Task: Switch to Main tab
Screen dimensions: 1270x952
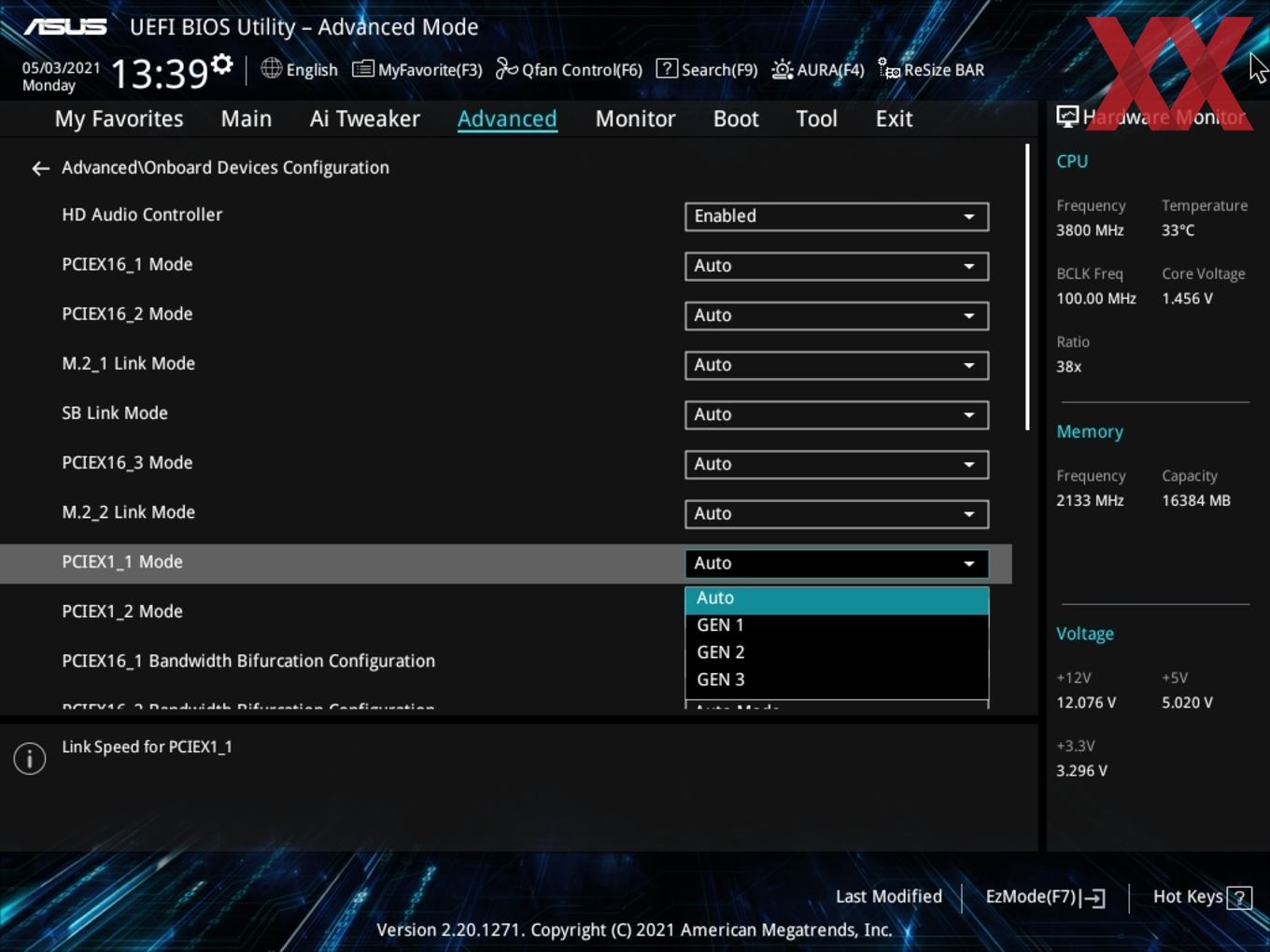Action: 247,119
